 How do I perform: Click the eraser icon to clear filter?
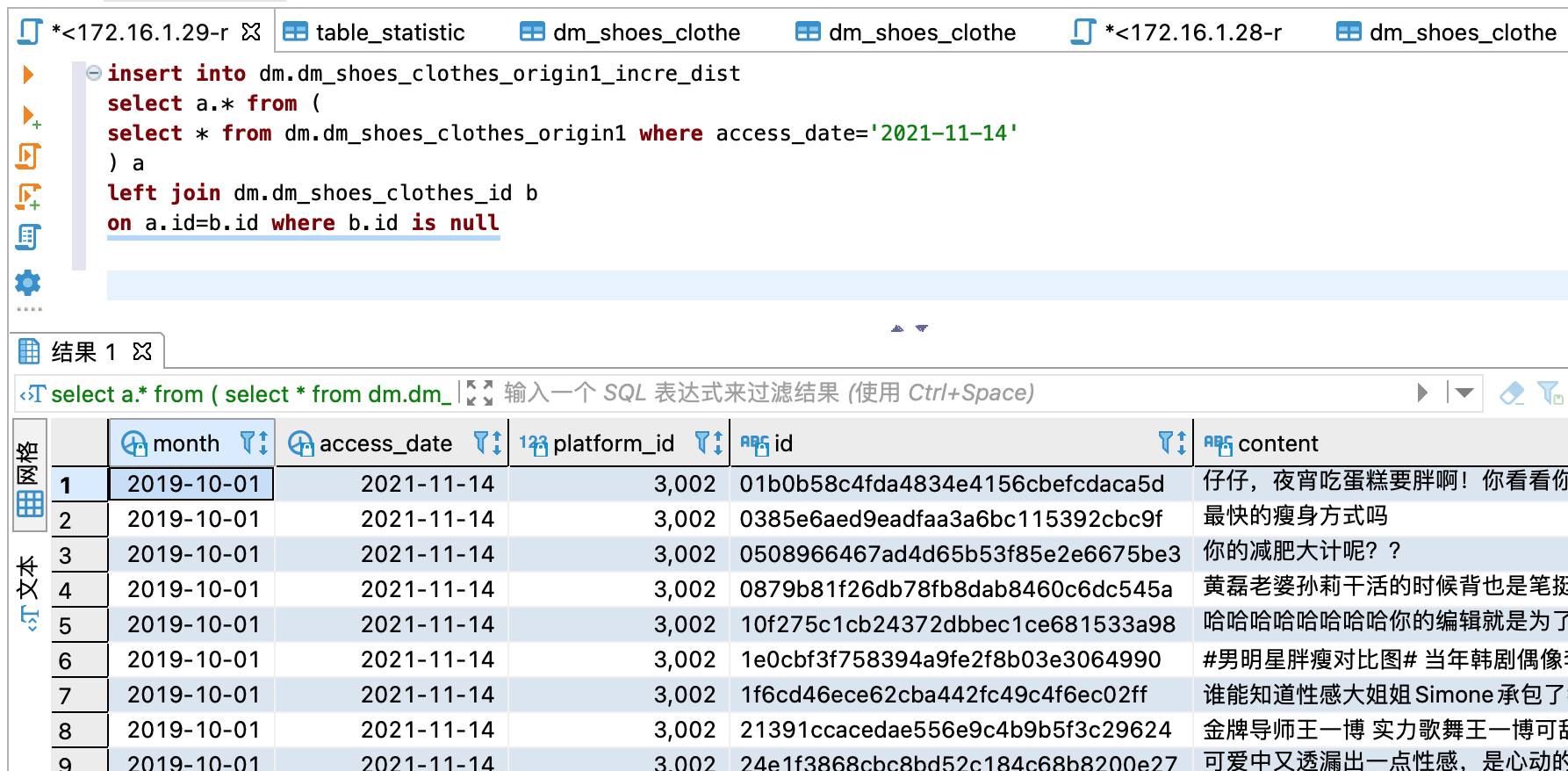pos(1512,393)
